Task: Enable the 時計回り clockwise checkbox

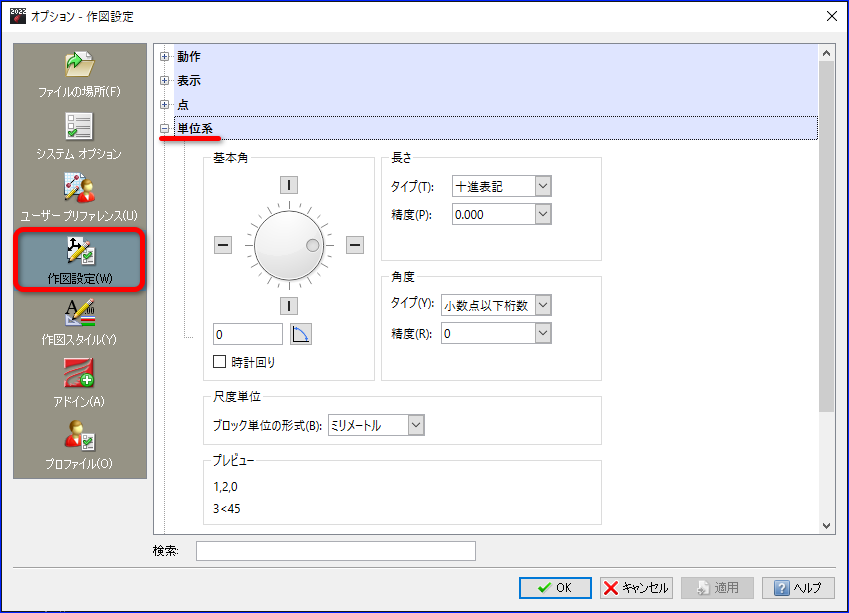Action: pos(219,362)
